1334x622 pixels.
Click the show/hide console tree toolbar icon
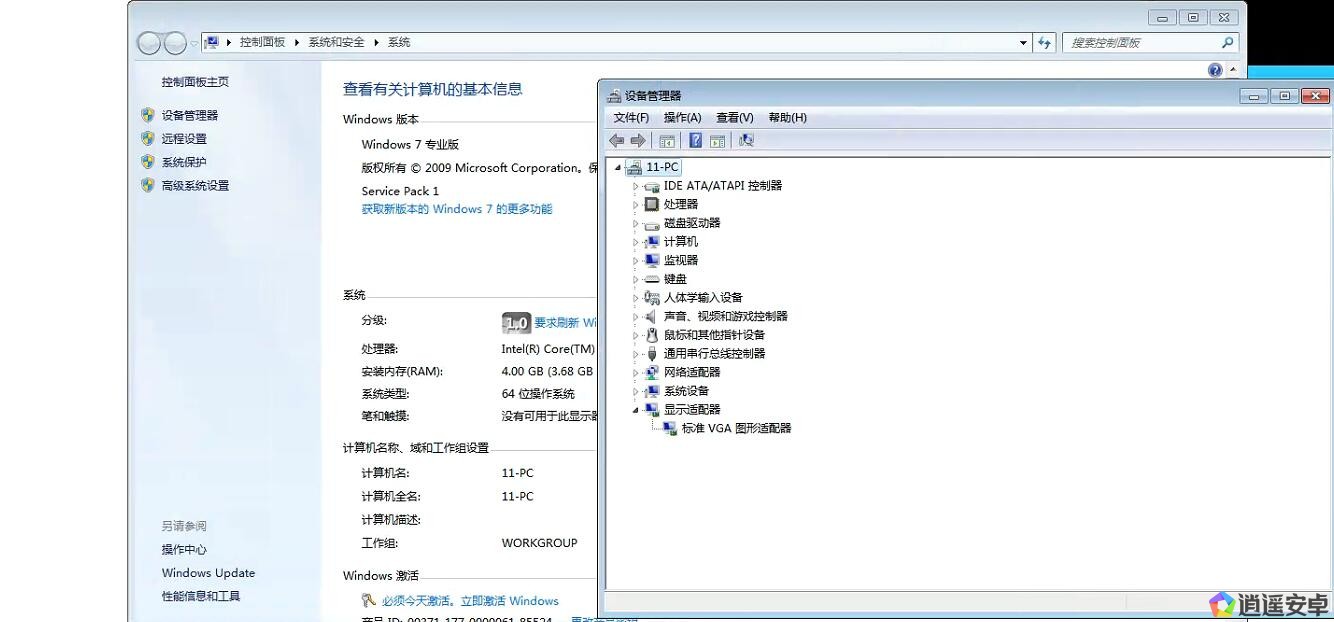[667, 141]
